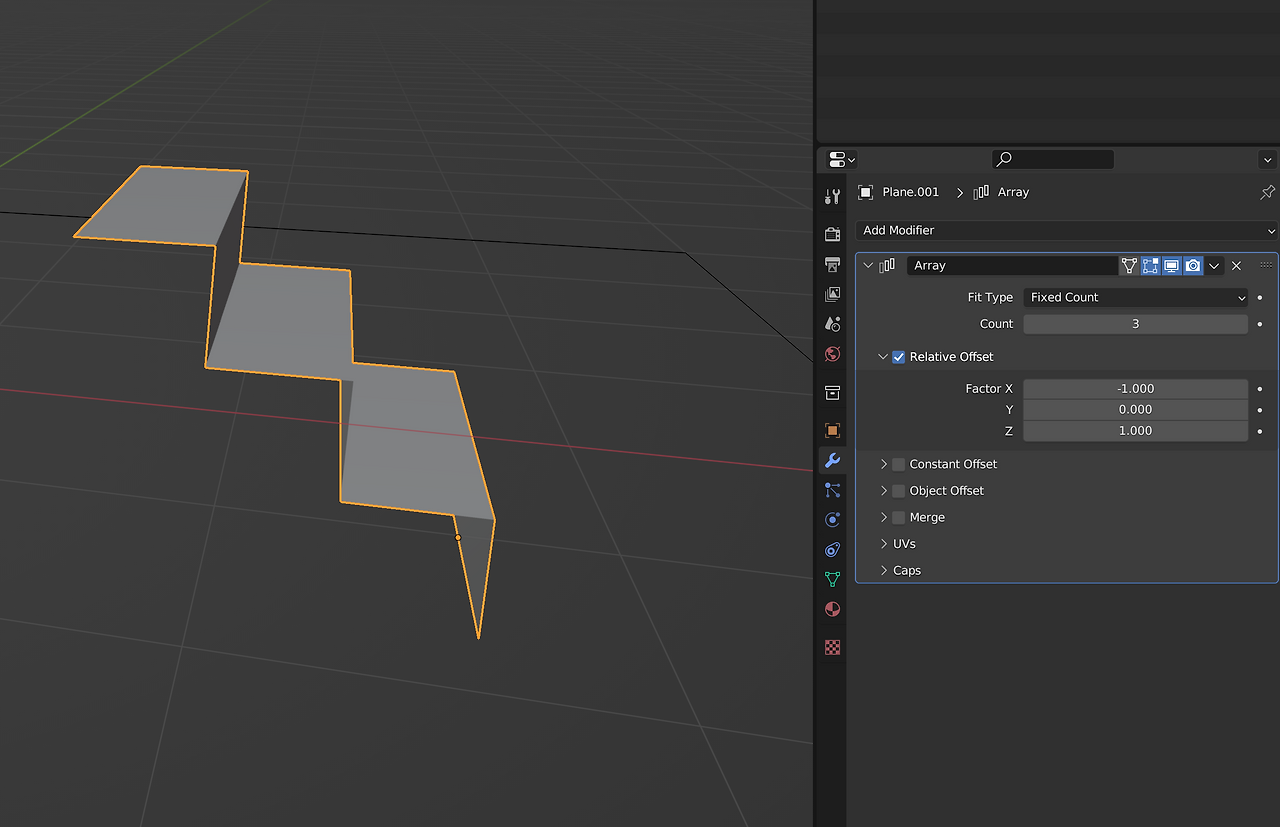Switch to Material properties tab
The width and height of the screenshot is (1280, 827).
point(832,609)
